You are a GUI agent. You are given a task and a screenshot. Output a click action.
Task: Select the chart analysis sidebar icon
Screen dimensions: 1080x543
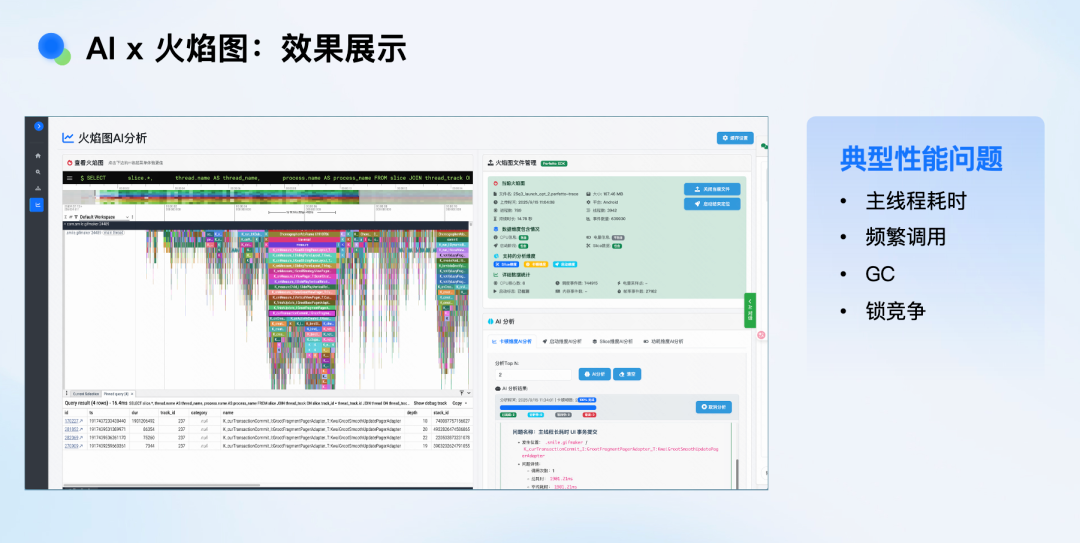38,204
